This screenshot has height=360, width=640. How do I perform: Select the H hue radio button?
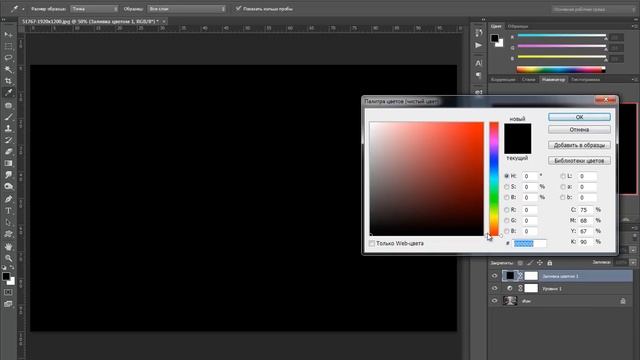(x=507, y=176)
